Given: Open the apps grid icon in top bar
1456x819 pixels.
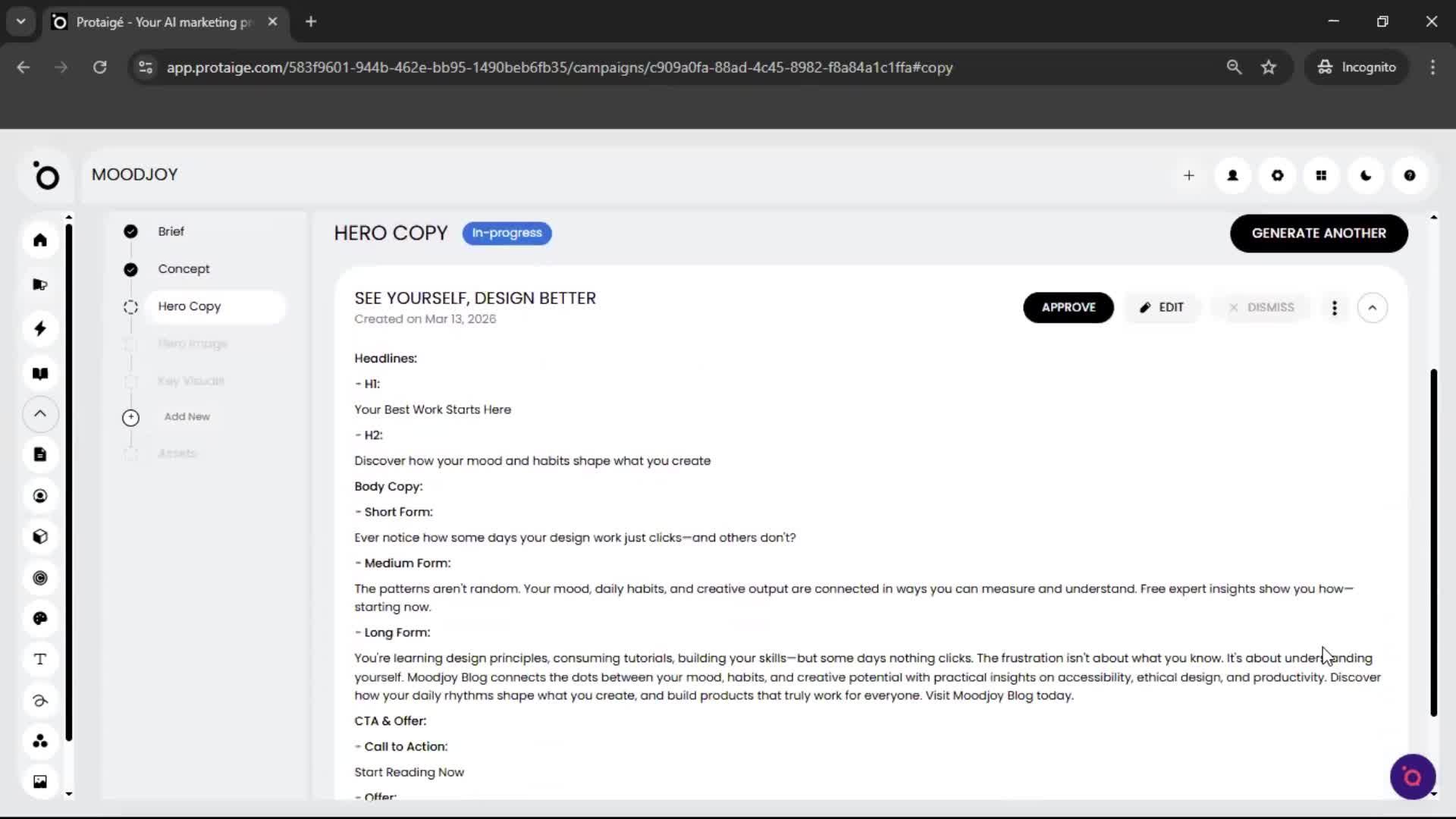Looking at the screenshot, I should [x=1321, y=175].
